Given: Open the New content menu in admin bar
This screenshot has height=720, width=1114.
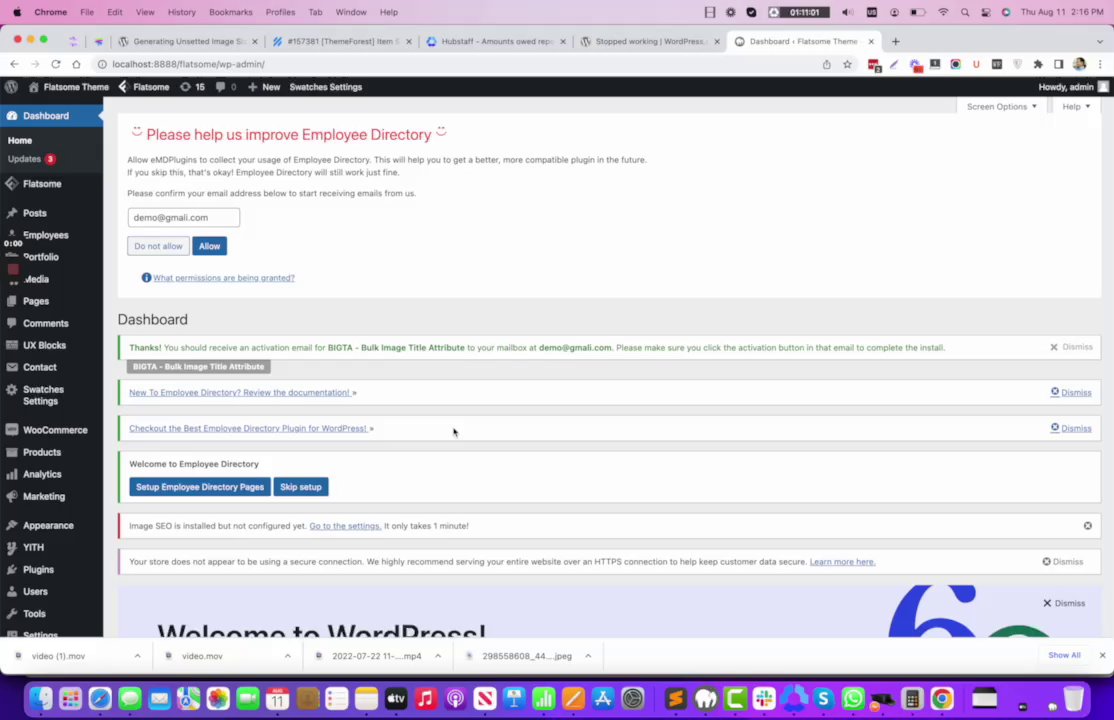Looking at the screenshot, I should 264,87.
